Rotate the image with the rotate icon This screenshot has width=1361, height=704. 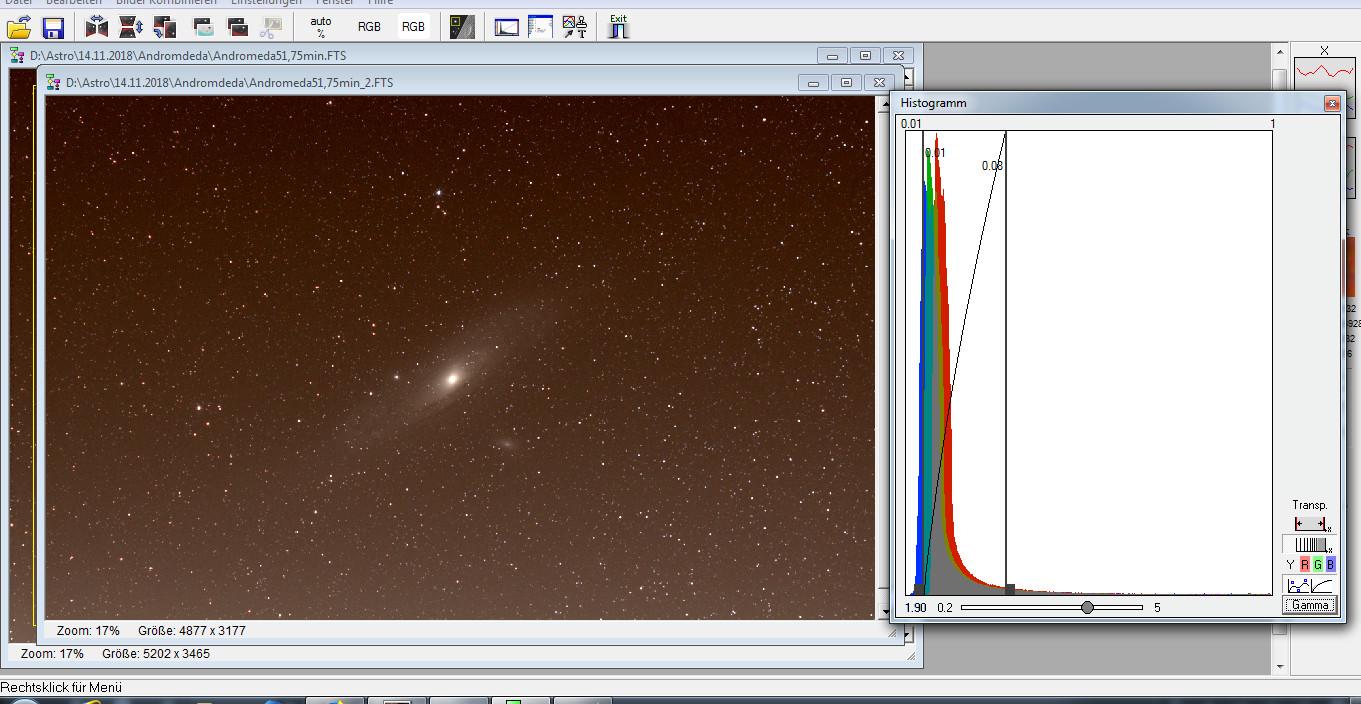pos(165,27)
